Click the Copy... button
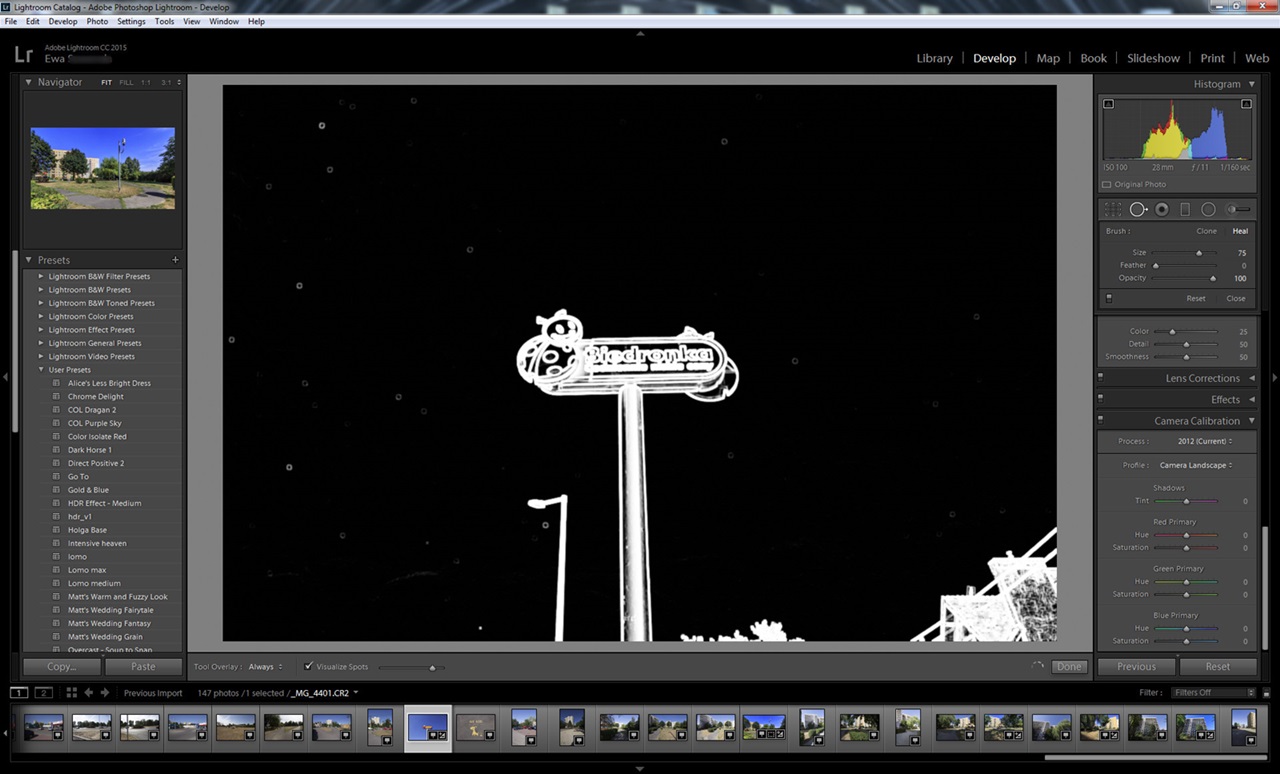 click(x=61, y=666)
